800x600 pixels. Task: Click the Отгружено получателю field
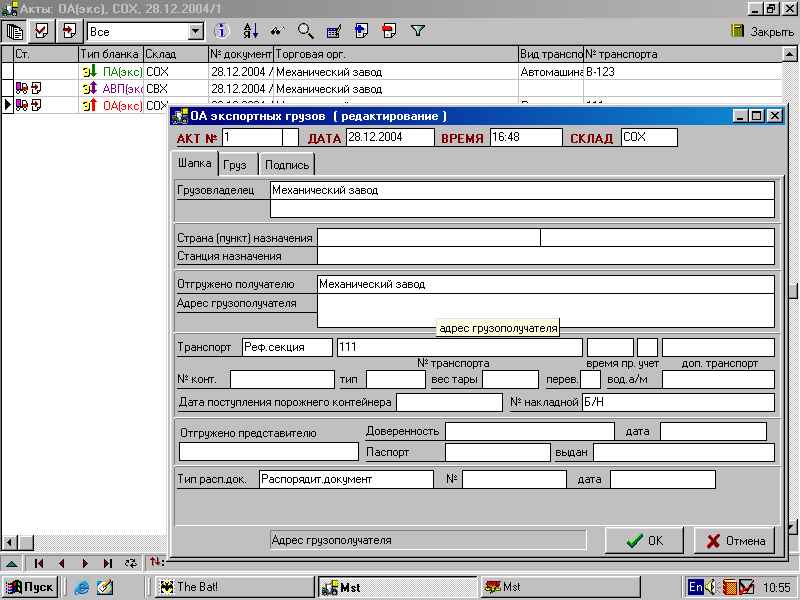click(x=545, y=284)
